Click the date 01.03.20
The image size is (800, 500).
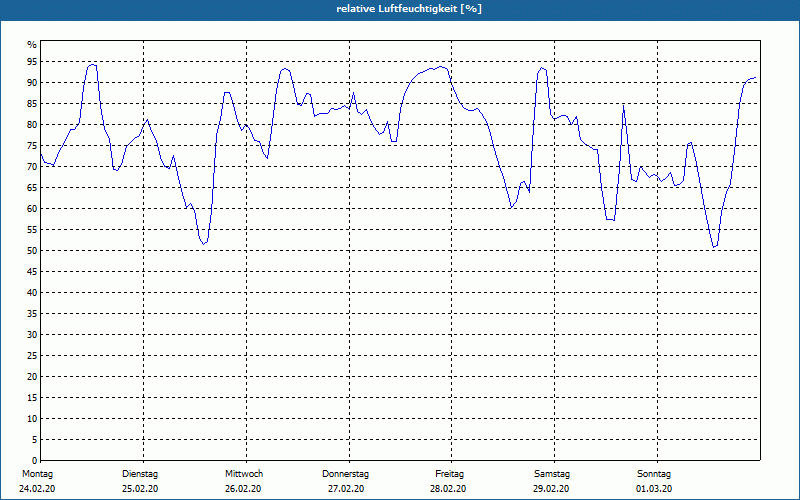(654, 489)
